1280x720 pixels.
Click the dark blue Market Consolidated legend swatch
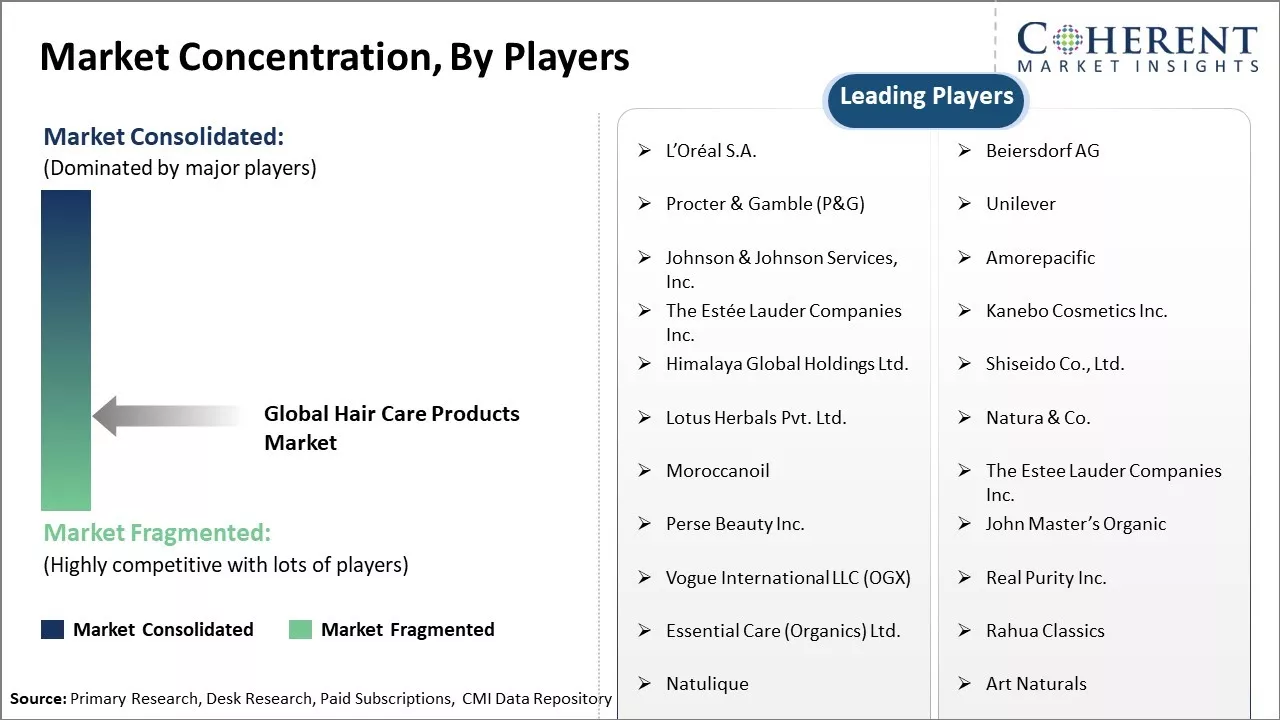coord(53,629)
